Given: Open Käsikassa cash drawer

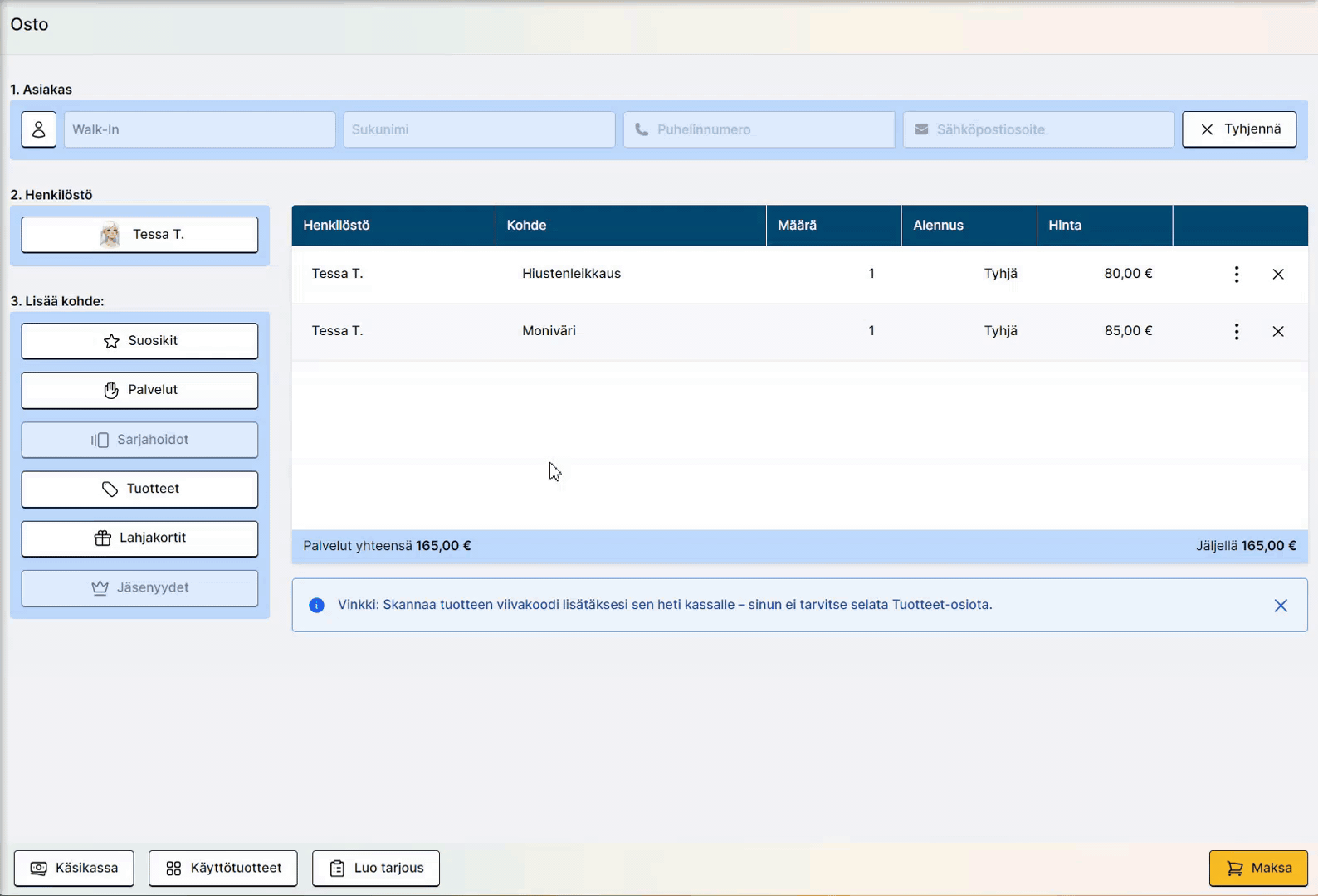Looking at the screenshot, I should click(74, 869).
